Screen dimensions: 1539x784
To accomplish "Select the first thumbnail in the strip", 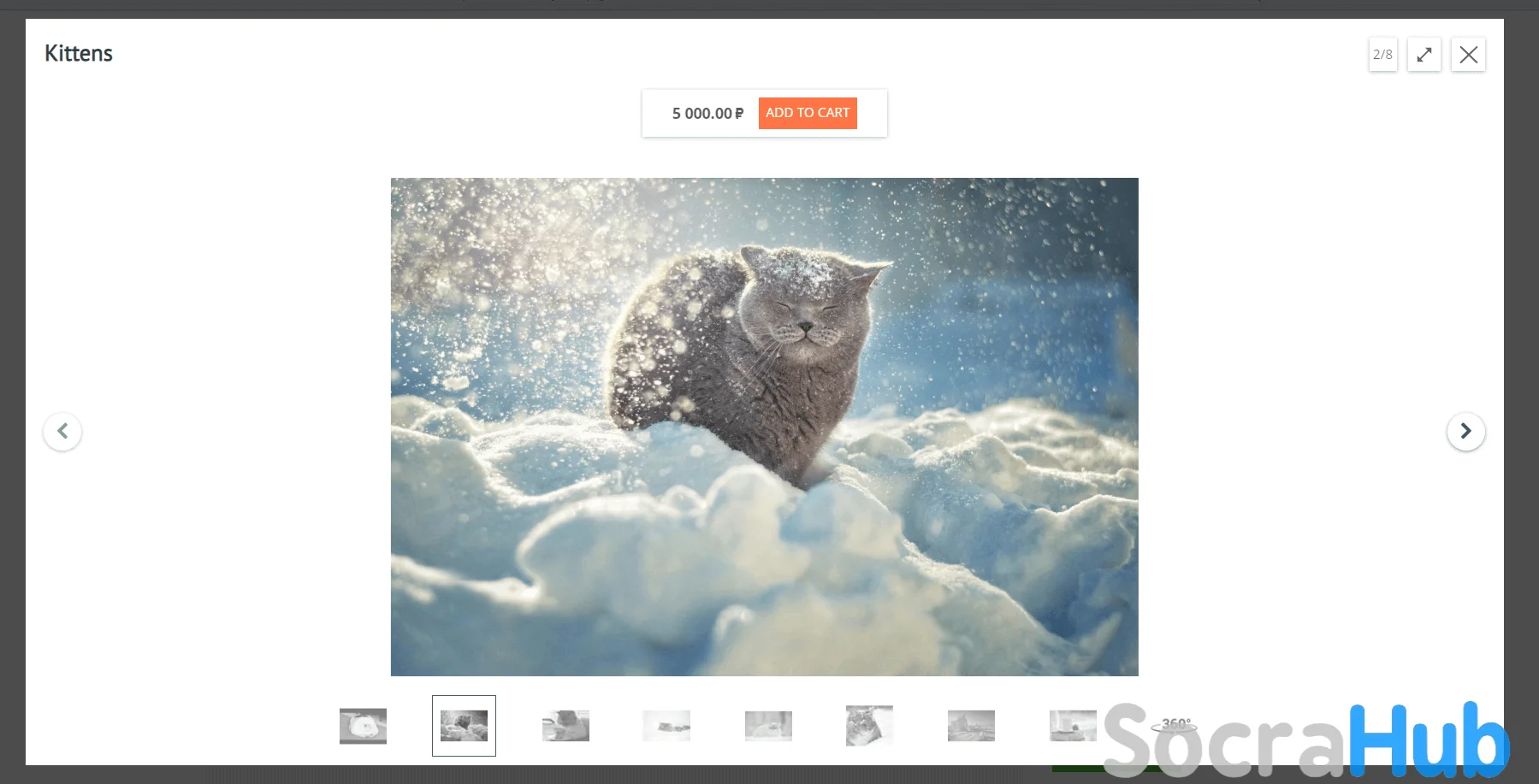I will (363, 726).
